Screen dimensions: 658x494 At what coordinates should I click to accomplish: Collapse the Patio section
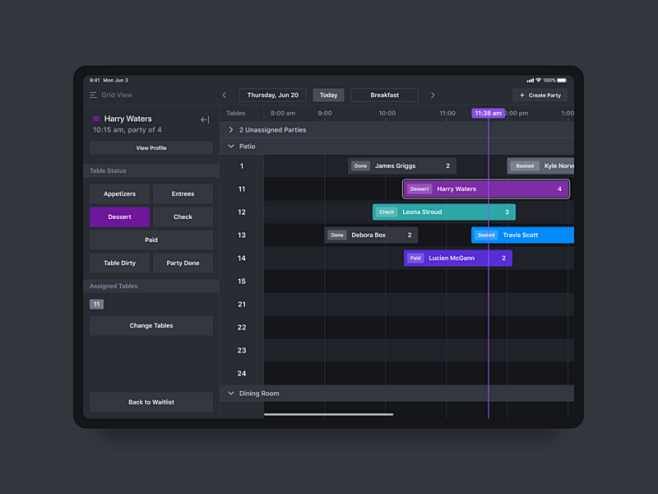point(231,147)
